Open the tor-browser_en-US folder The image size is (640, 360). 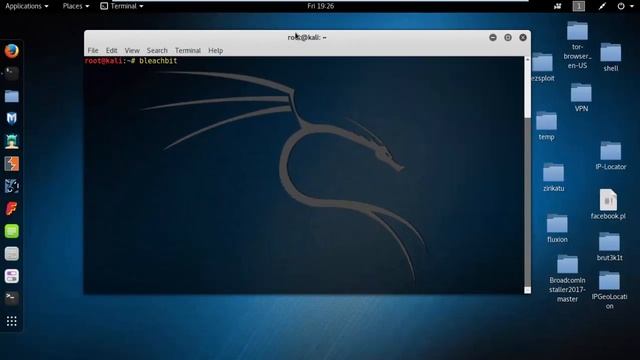[x=577, y=44]
